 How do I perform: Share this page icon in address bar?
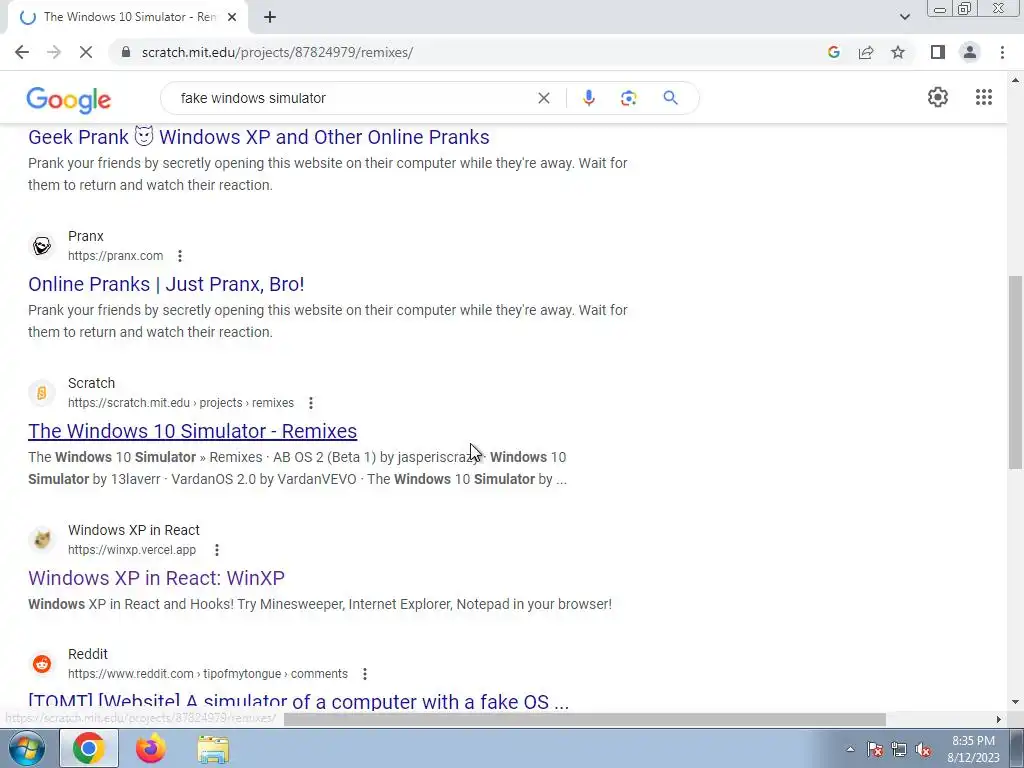coord(866,52)
